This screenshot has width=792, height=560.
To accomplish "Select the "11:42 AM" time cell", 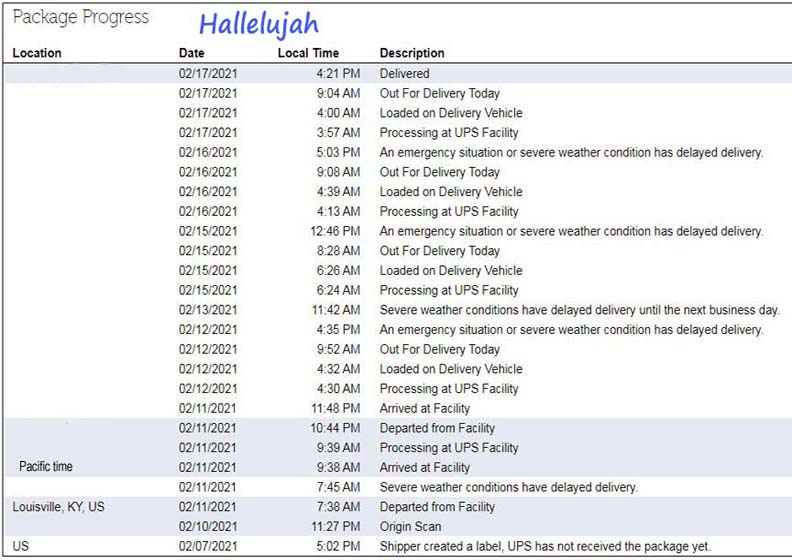I will coord(336,310).
